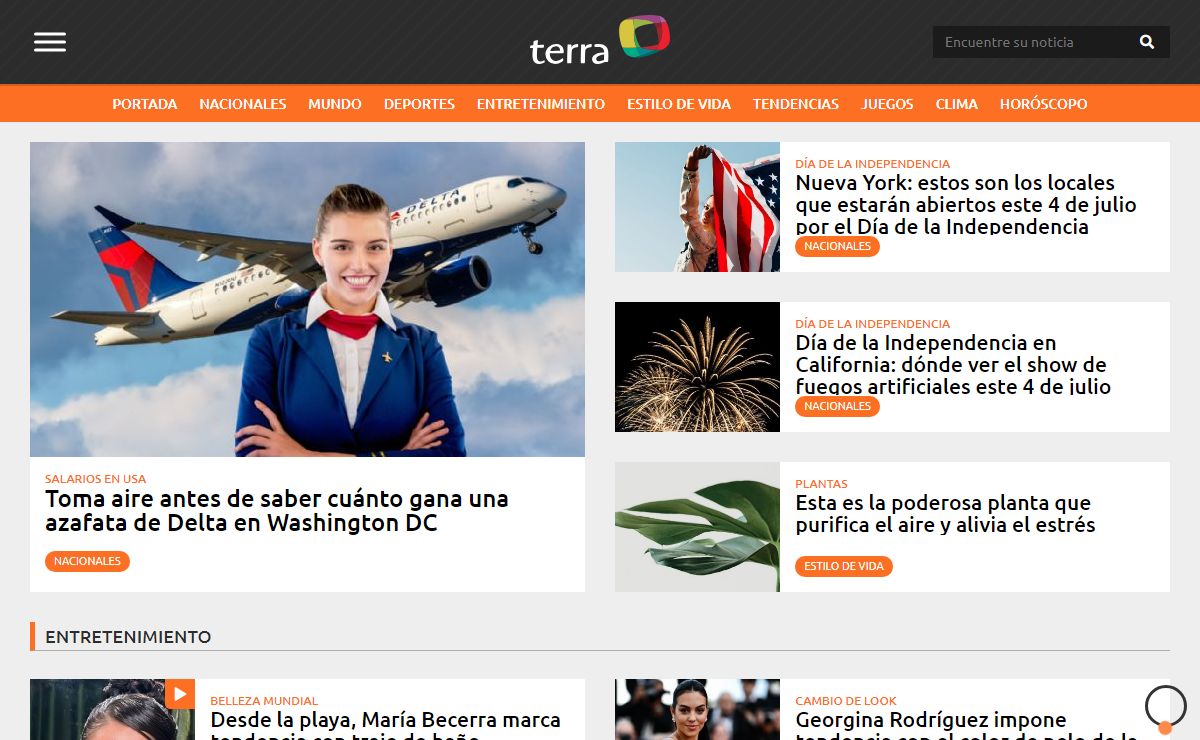Open the fireworks thumbnail

(697, 367)
